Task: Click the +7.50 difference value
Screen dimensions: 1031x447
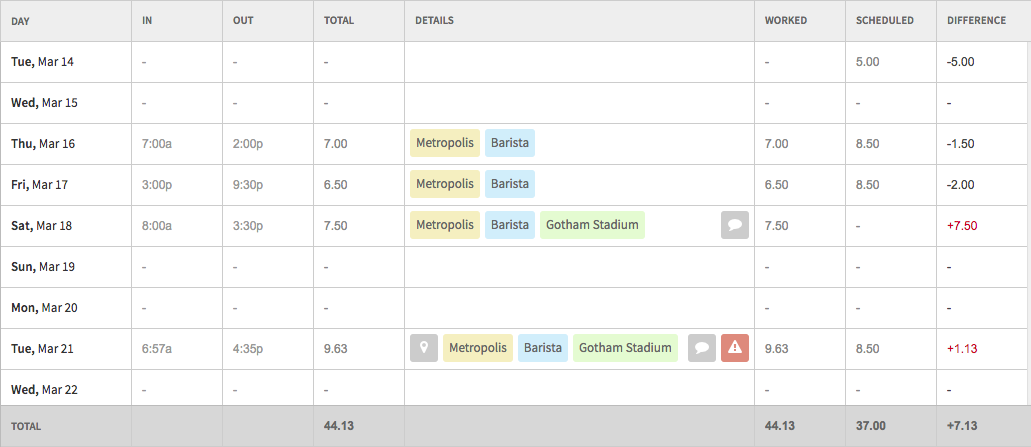Action: coord(962,225)
